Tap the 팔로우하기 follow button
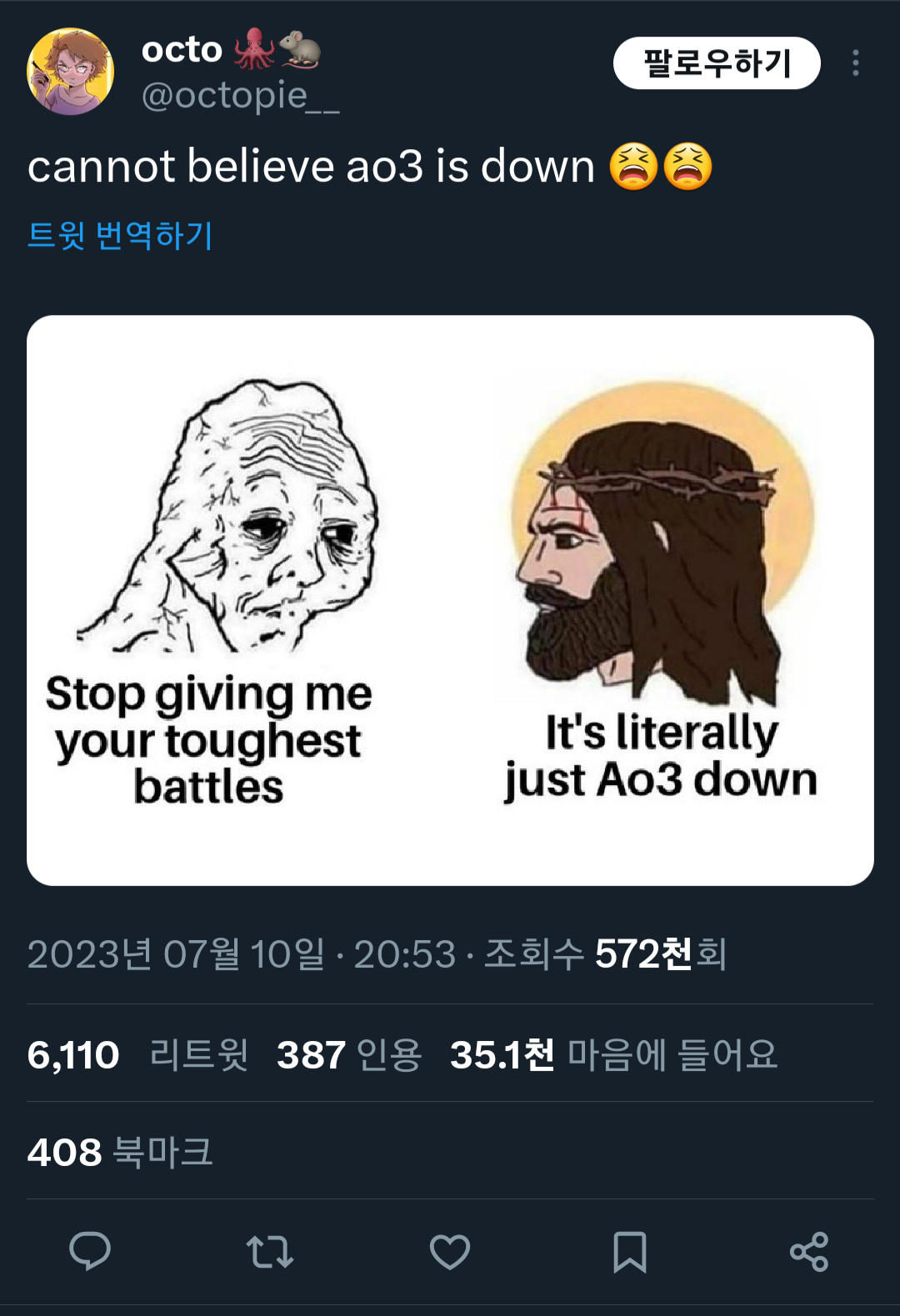 pos(717,63)
